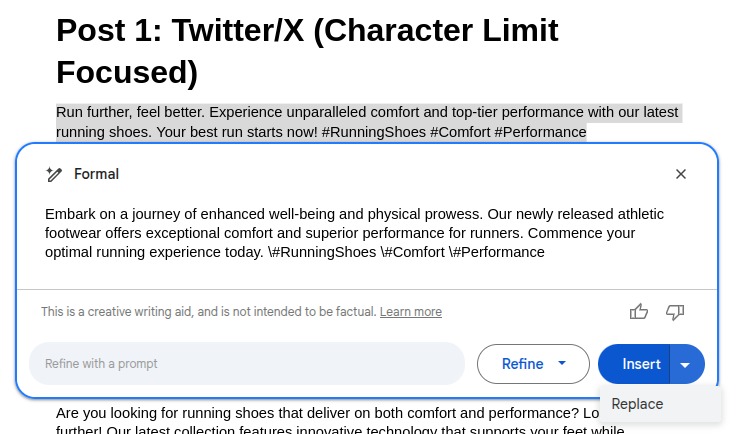The image size is (744, 434).
Task: Choose Replace from the dropdown menu
Action: (638, 404)
